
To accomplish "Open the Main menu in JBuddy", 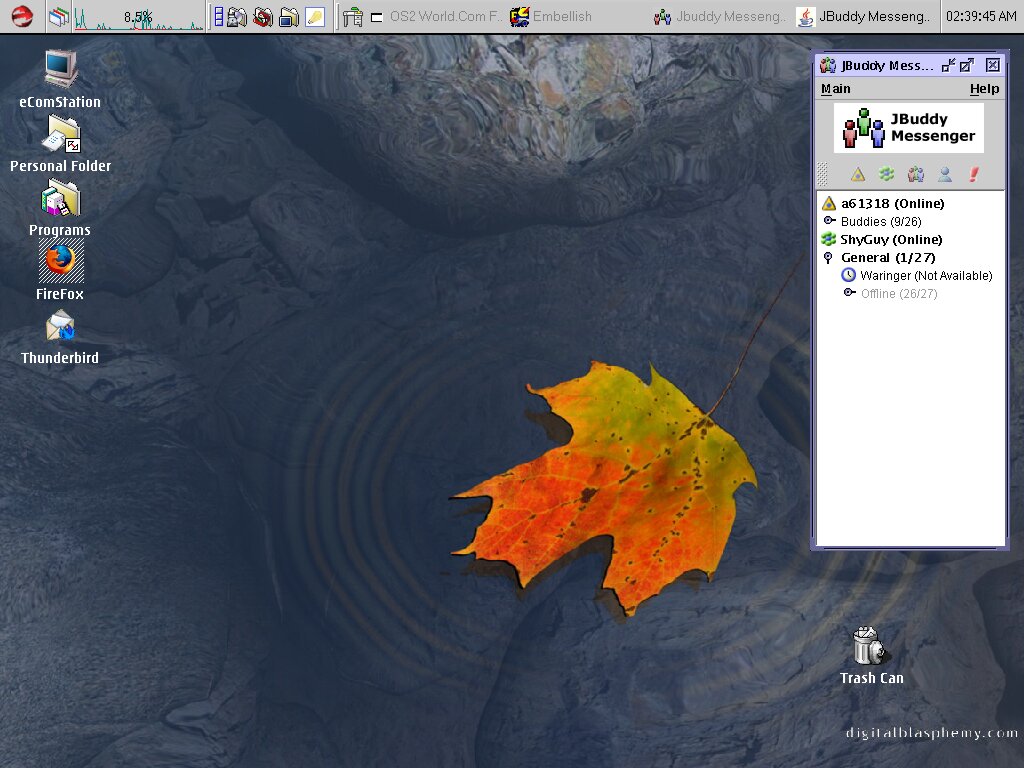I will [x=835, y=89].
